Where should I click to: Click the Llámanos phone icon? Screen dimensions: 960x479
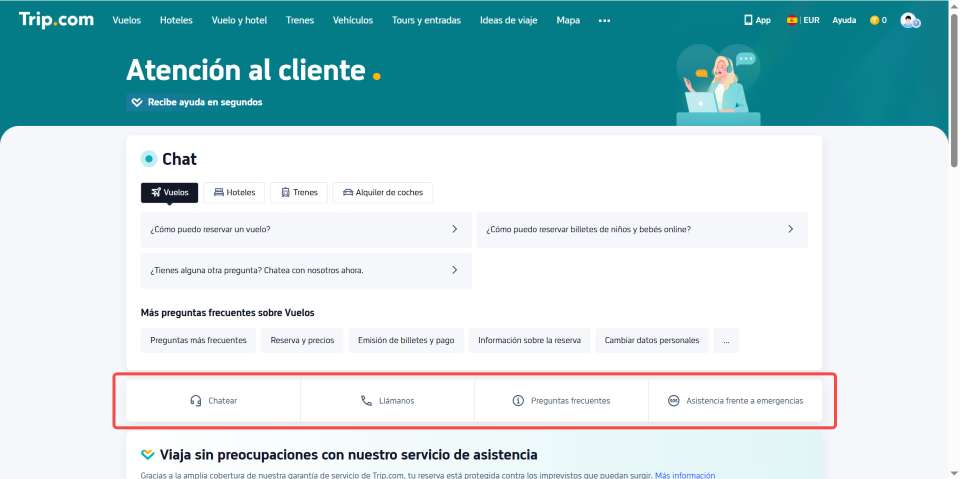pos(366,401)
